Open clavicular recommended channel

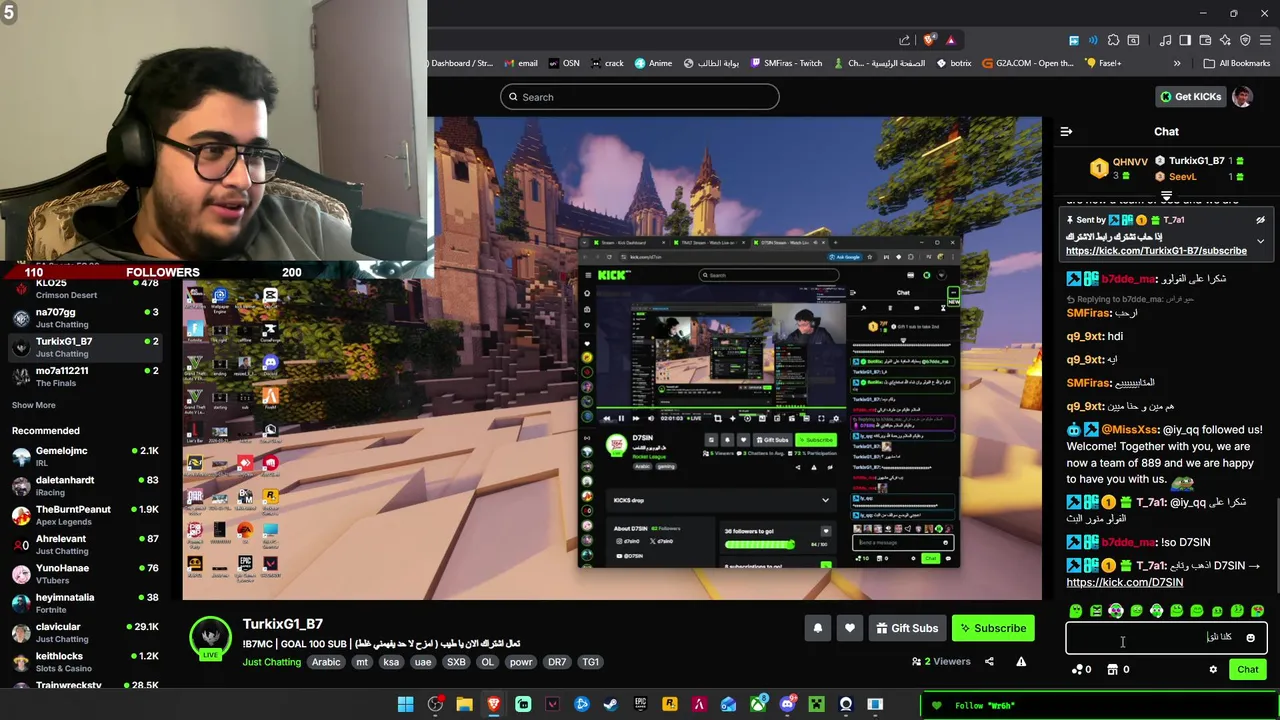point(85,632)
